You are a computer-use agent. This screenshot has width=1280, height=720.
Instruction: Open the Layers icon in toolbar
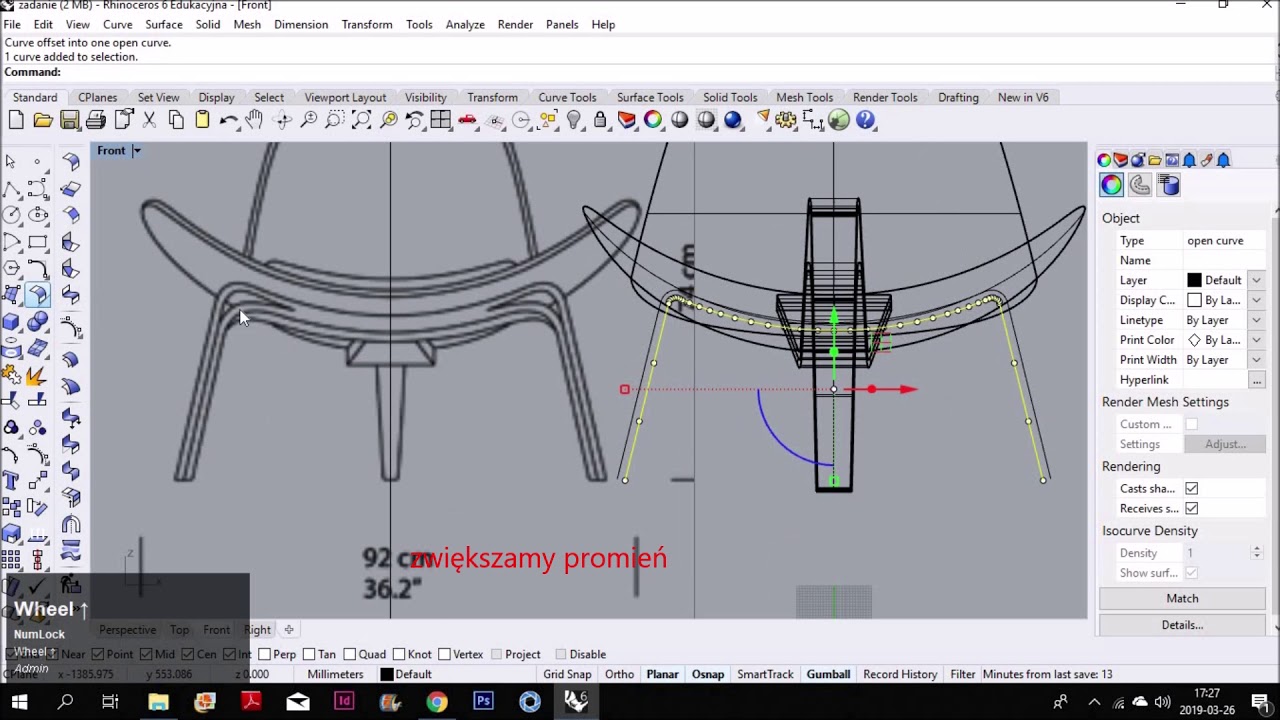(627, 120)
